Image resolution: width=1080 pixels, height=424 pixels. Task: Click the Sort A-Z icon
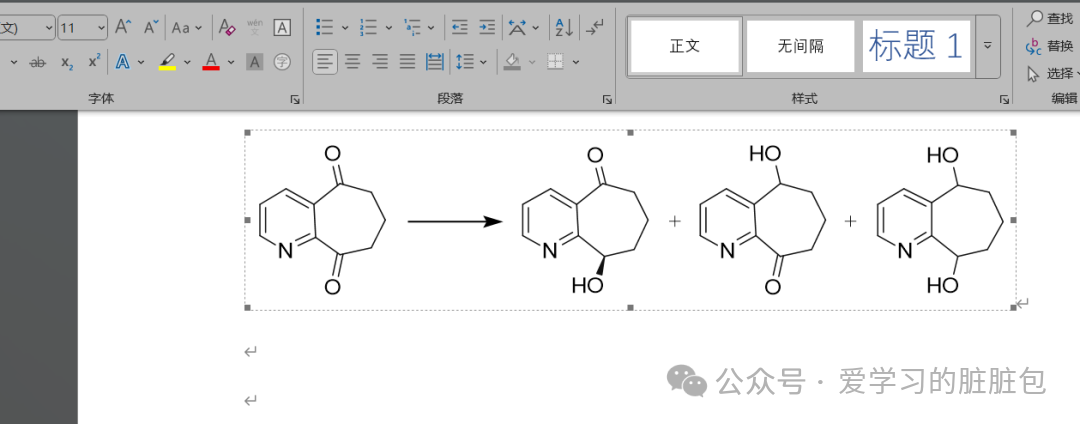pyautogui.click(x=563, y=27)
